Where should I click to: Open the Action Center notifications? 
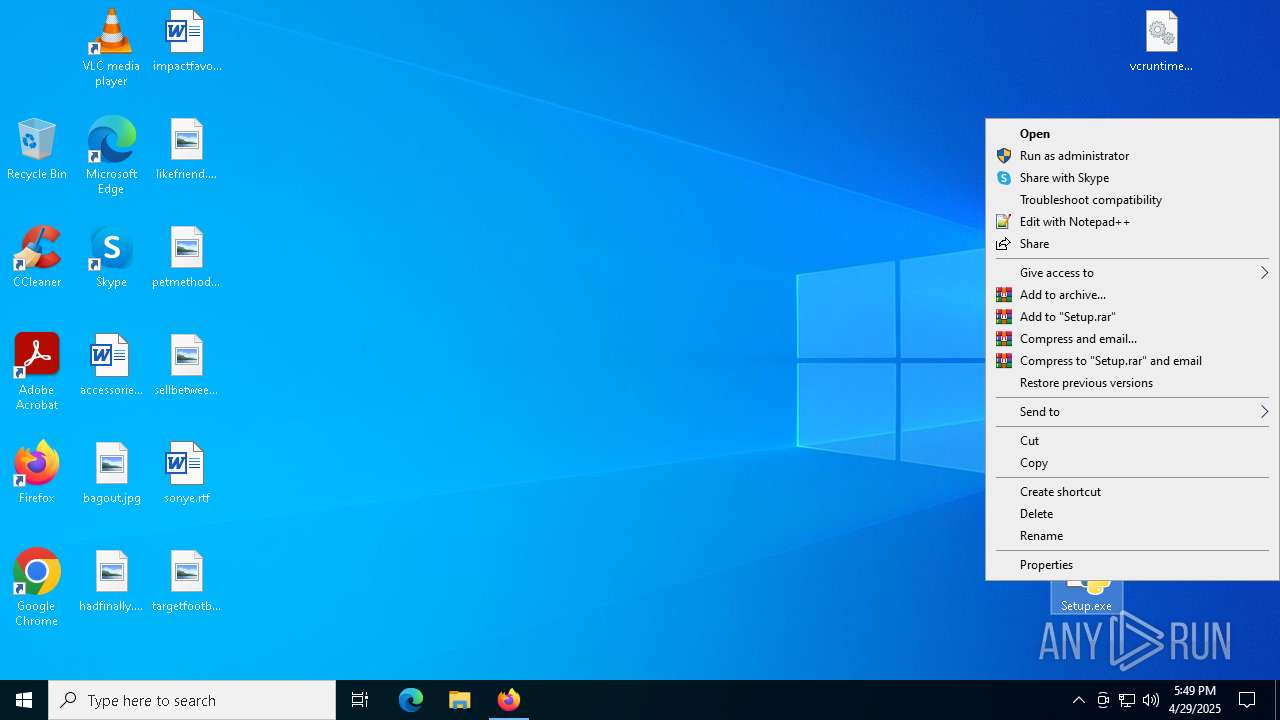1247,700
